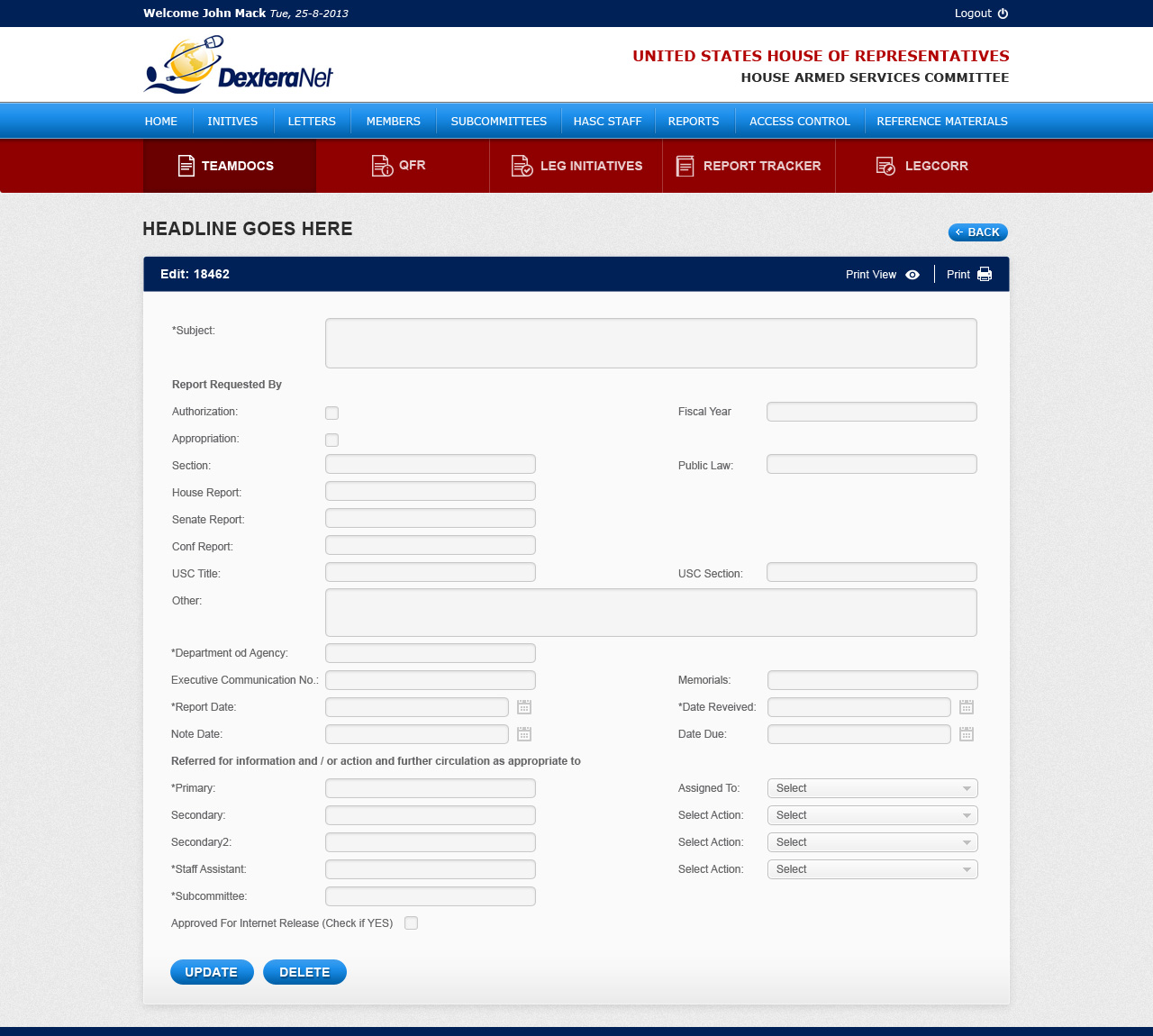Click into the Subject text field
The image size is (1153, 1036).
pos(650,343)
